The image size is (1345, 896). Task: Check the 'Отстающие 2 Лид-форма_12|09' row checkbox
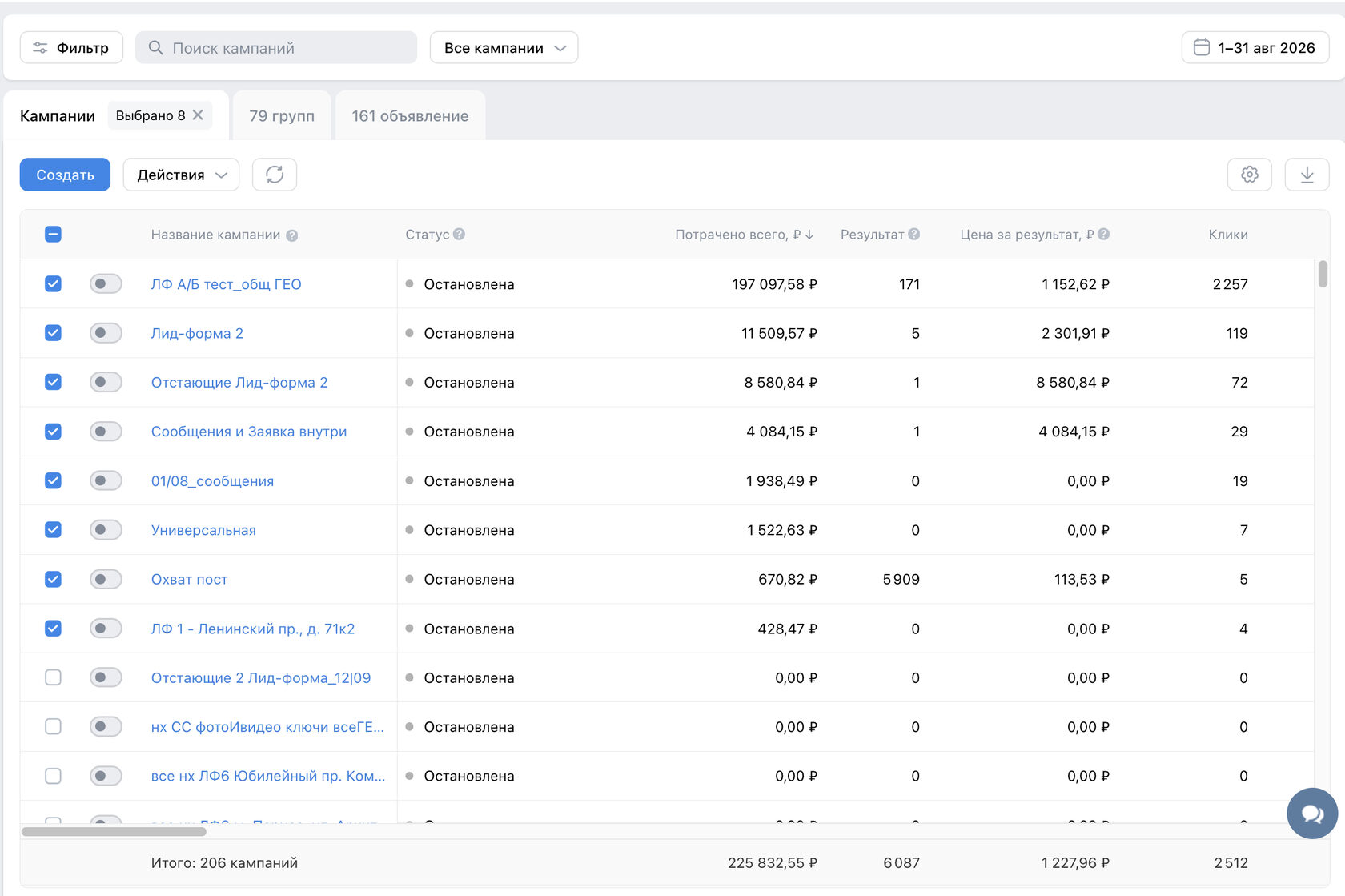click(53, 677)
